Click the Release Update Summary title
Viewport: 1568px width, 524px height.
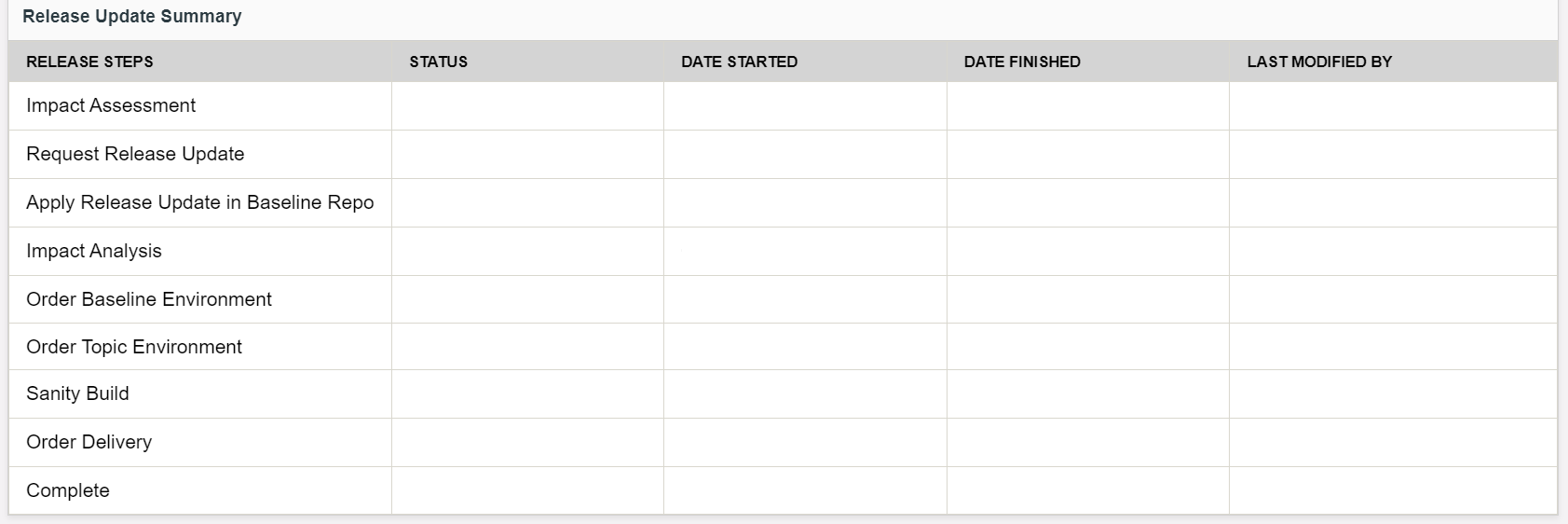tap(131, 17)
